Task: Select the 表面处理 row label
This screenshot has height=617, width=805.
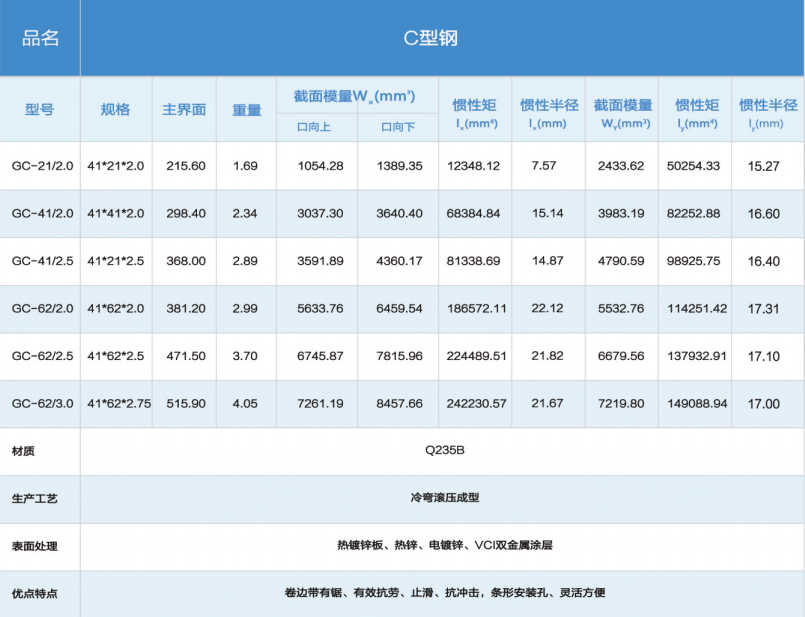Action: (34, 546)
